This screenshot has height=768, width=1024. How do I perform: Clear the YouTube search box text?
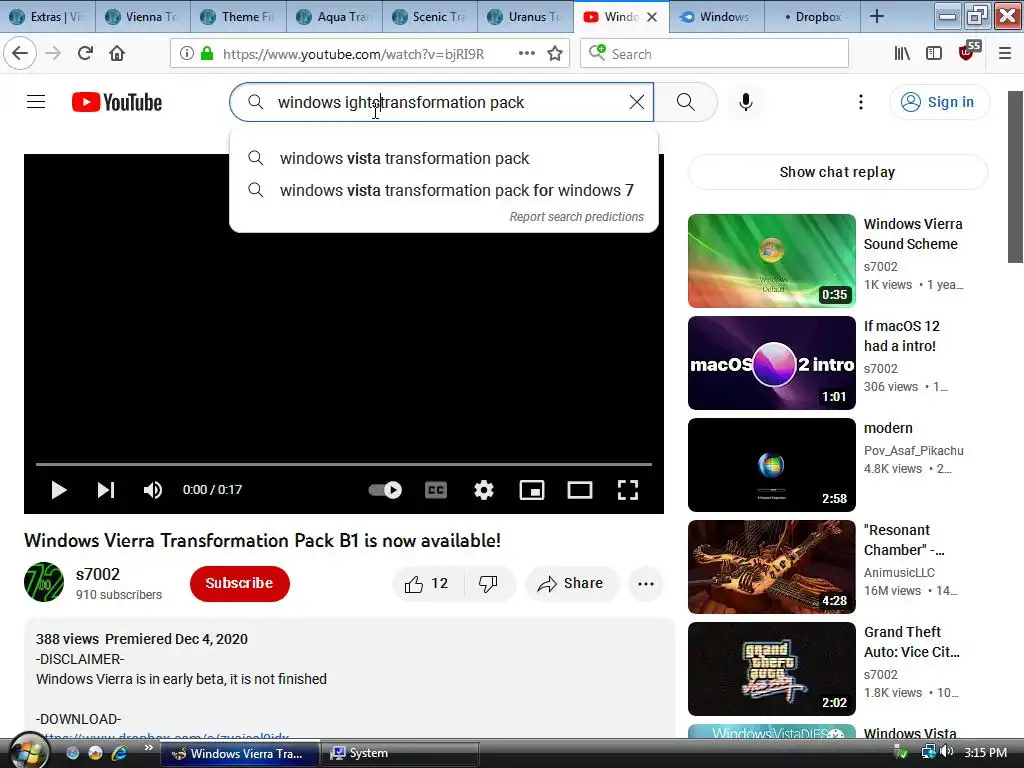tap(637, 102)
